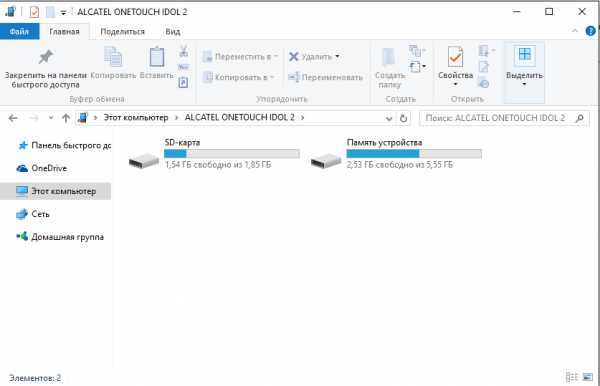Open the recent locations dropdown arrow
This screenshot has width=600, height=386.
[51, 118]
